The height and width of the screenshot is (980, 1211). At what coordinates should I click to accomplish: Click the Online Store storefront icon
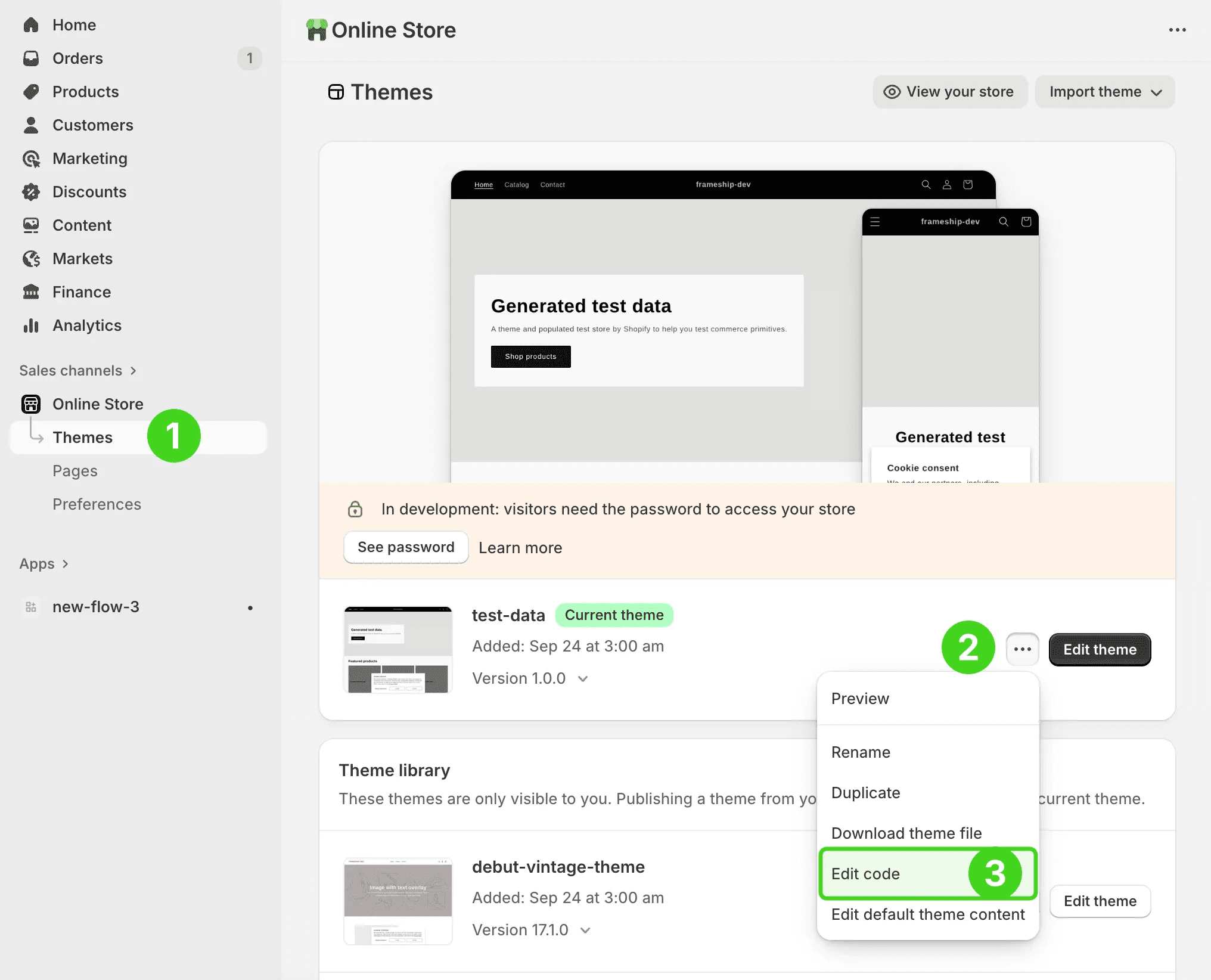coord(31,404)
